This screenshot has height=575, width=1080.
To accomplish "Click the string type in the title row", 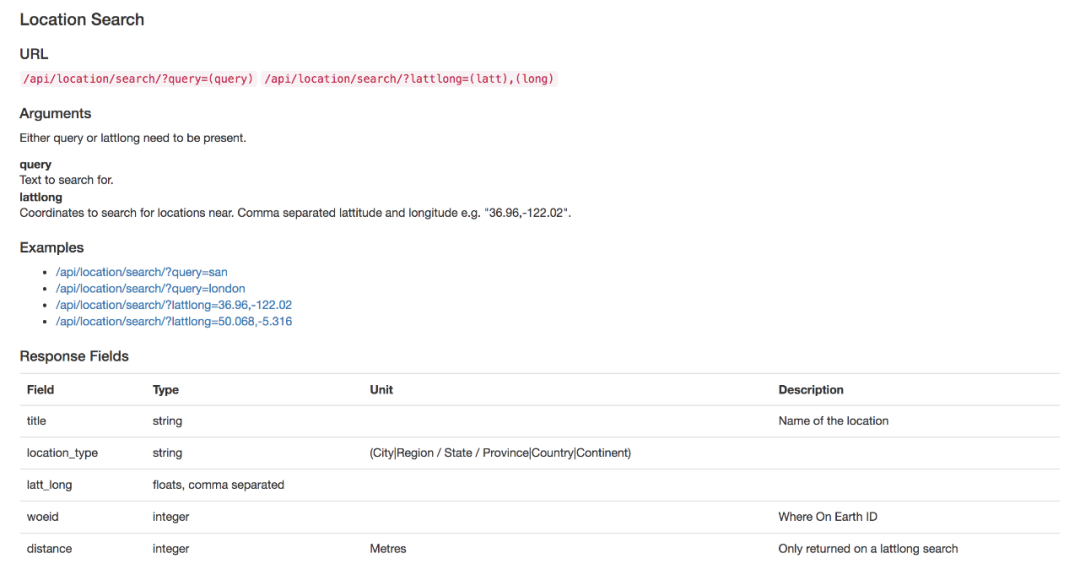I will [167, 421].
